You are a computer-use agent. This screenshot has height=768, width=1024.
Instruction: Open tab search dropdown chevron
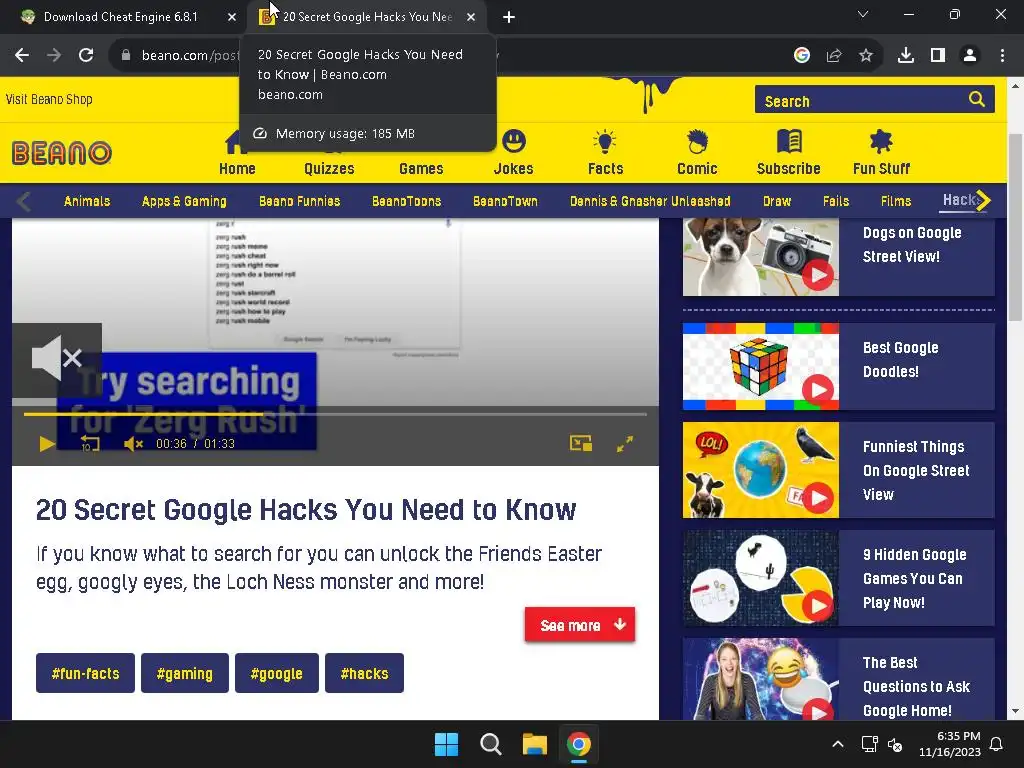(x=863, y=14)
